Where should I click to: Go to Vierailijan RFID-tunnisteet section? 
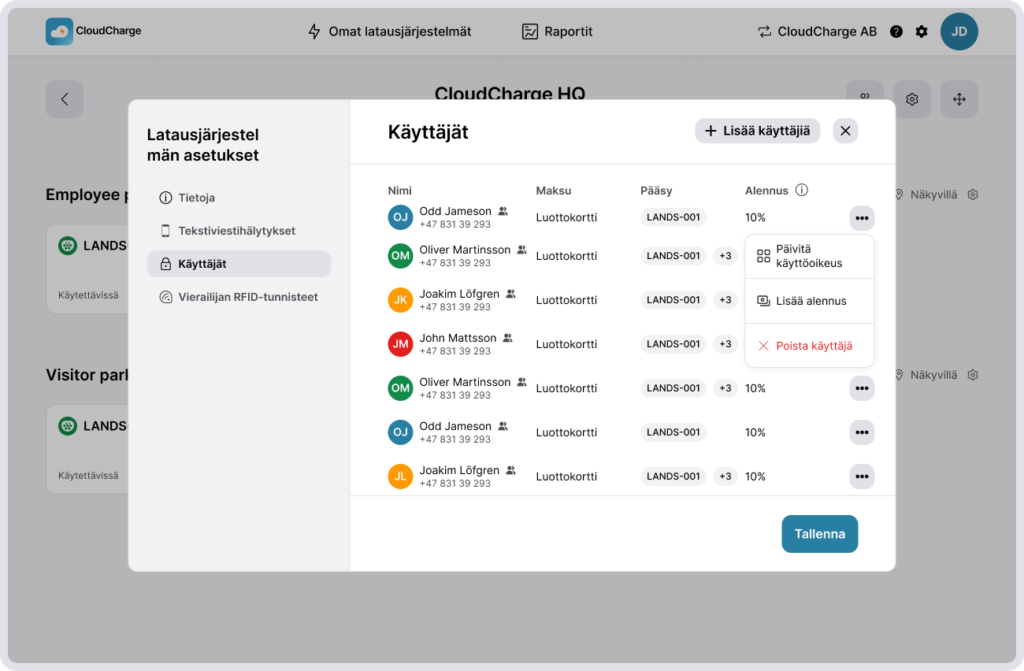click(x=247, y=297)
